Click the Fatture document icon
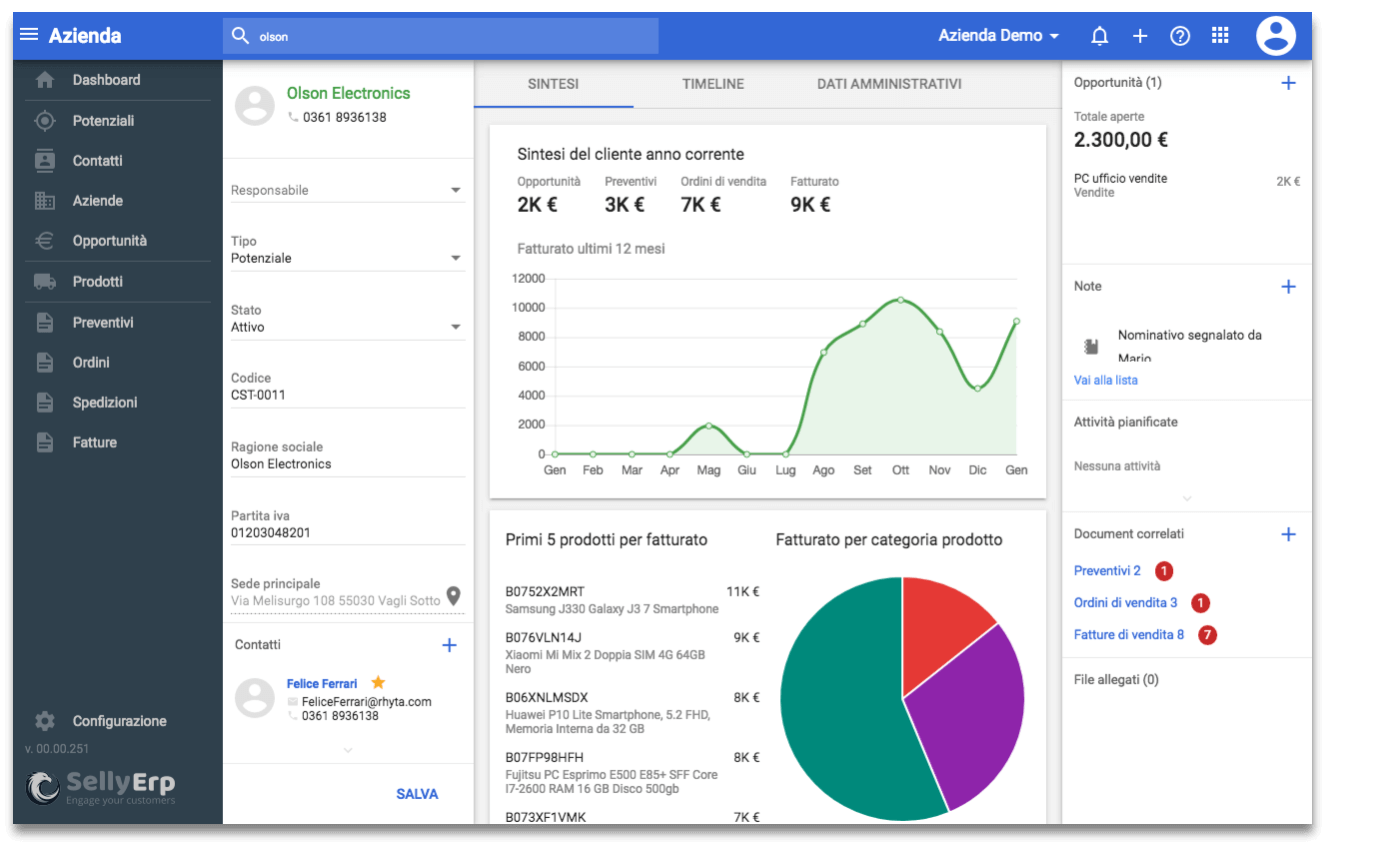This screenshot has width=1390, height=846. (45, 442)
